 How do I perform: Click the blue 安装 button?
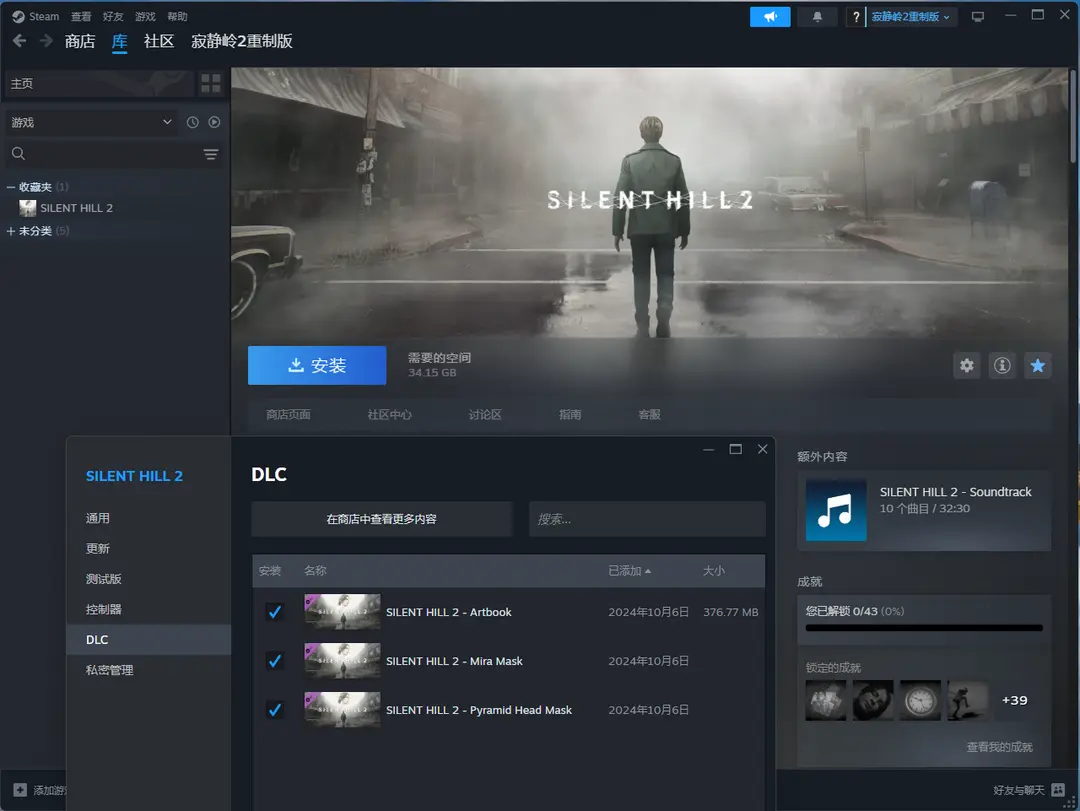pyautogui.click(x=317, y=365)
